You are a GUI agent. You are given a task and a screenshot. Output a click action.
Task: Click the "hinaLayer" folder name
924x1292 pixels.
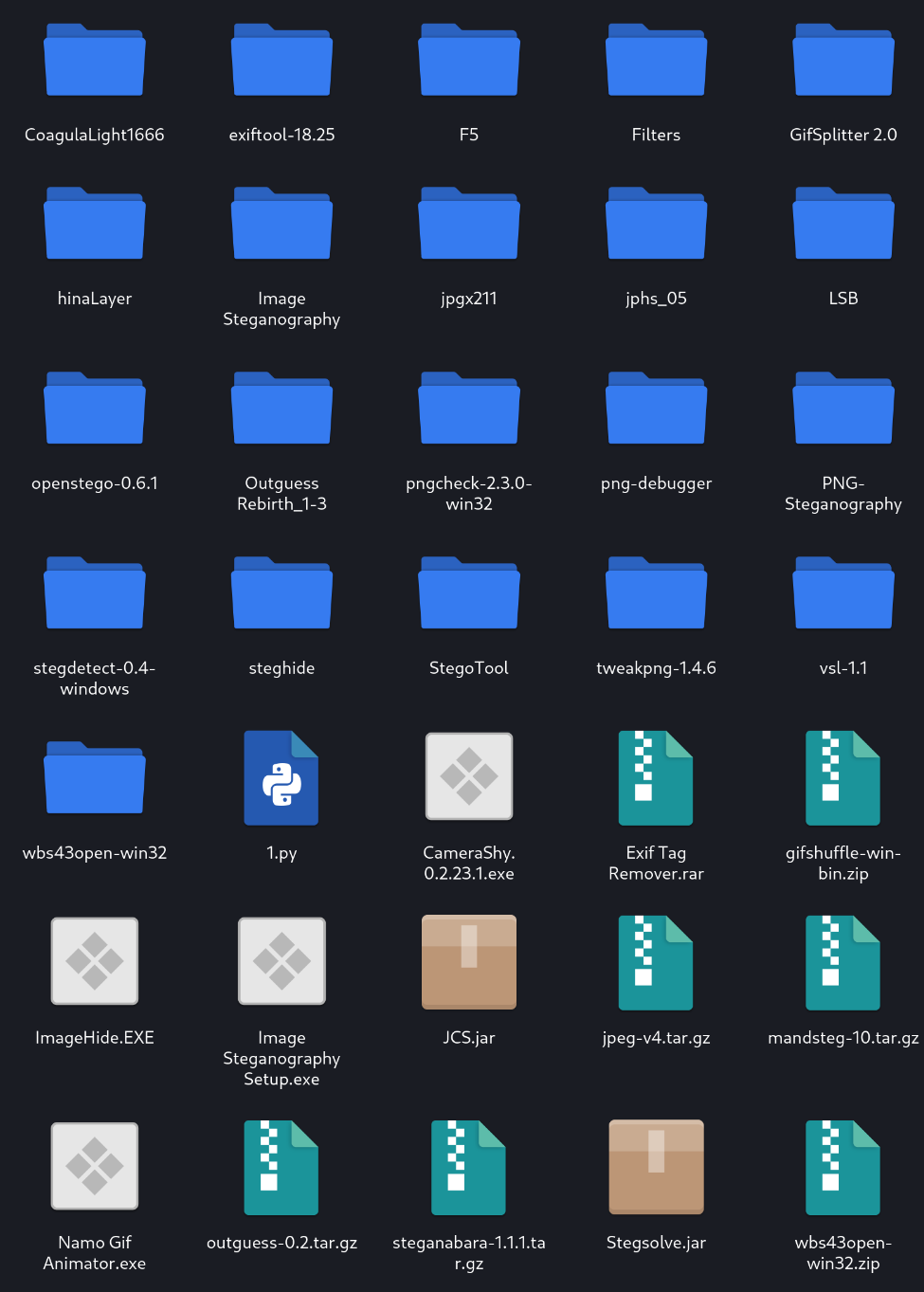point(95,299)
